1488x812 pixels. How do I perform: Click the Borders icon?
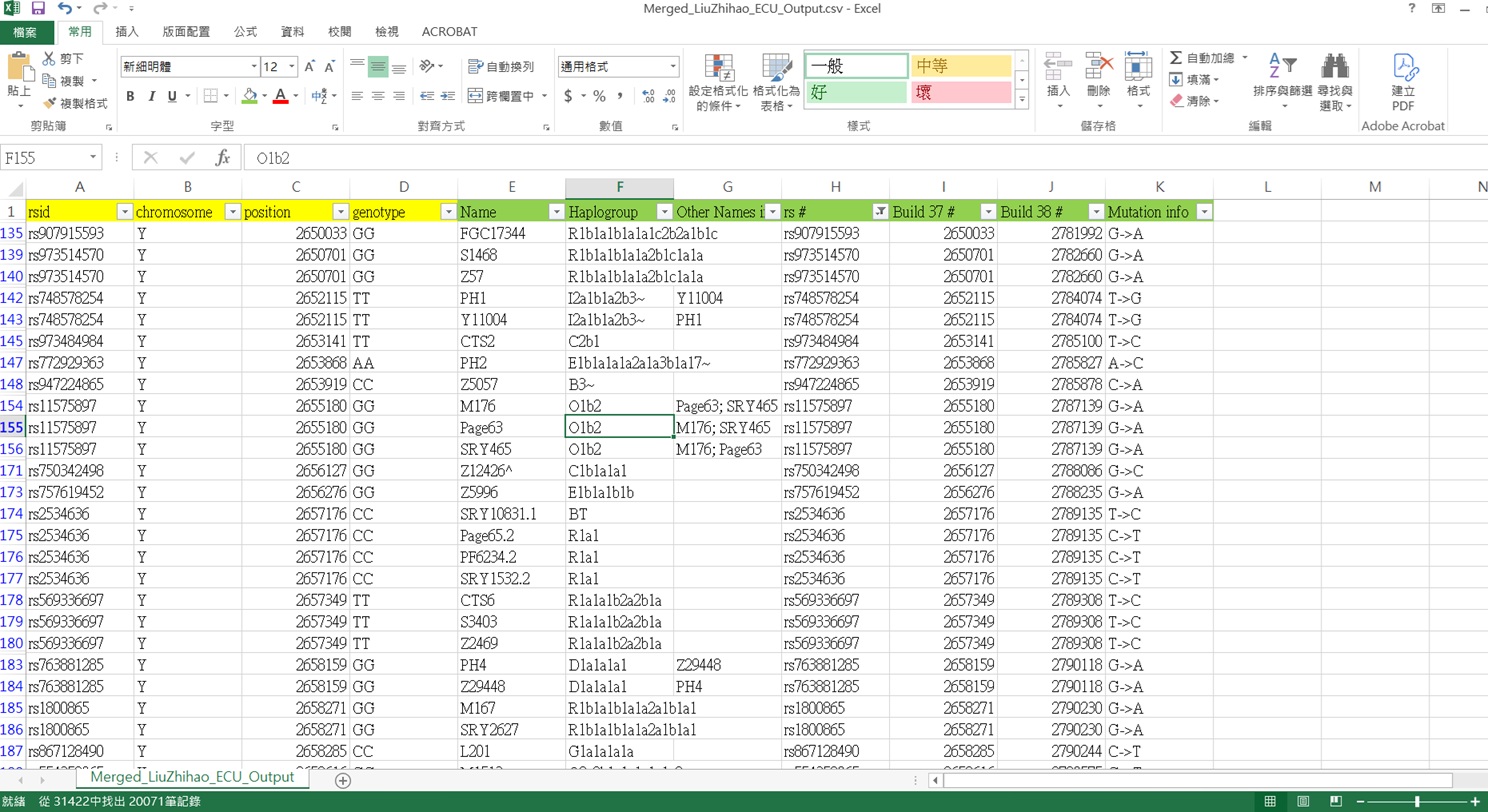[x=211, y=97]
